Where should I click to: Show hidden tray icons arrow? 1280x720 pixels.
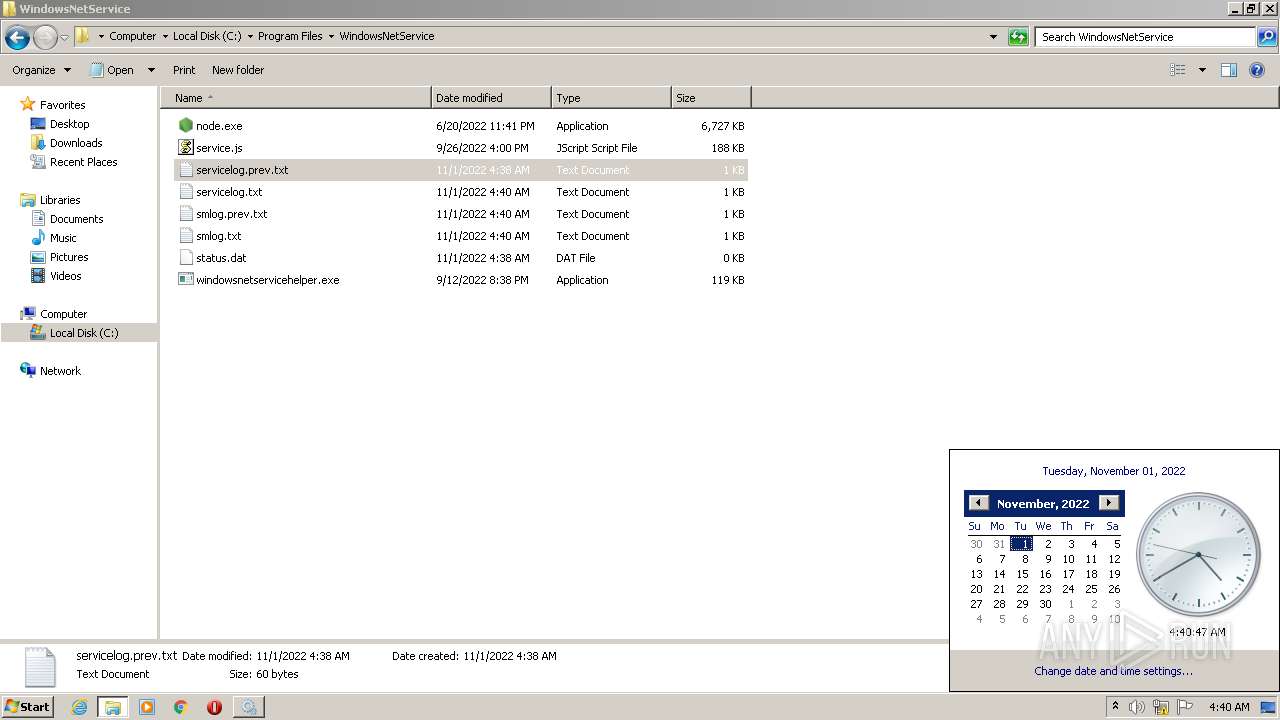click(x=1115, y=707)
